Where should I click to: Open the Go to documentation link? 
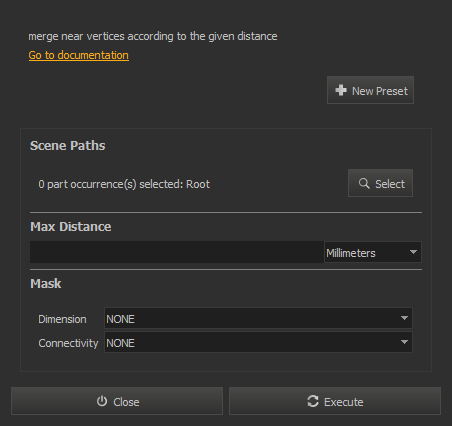(79, 55)
